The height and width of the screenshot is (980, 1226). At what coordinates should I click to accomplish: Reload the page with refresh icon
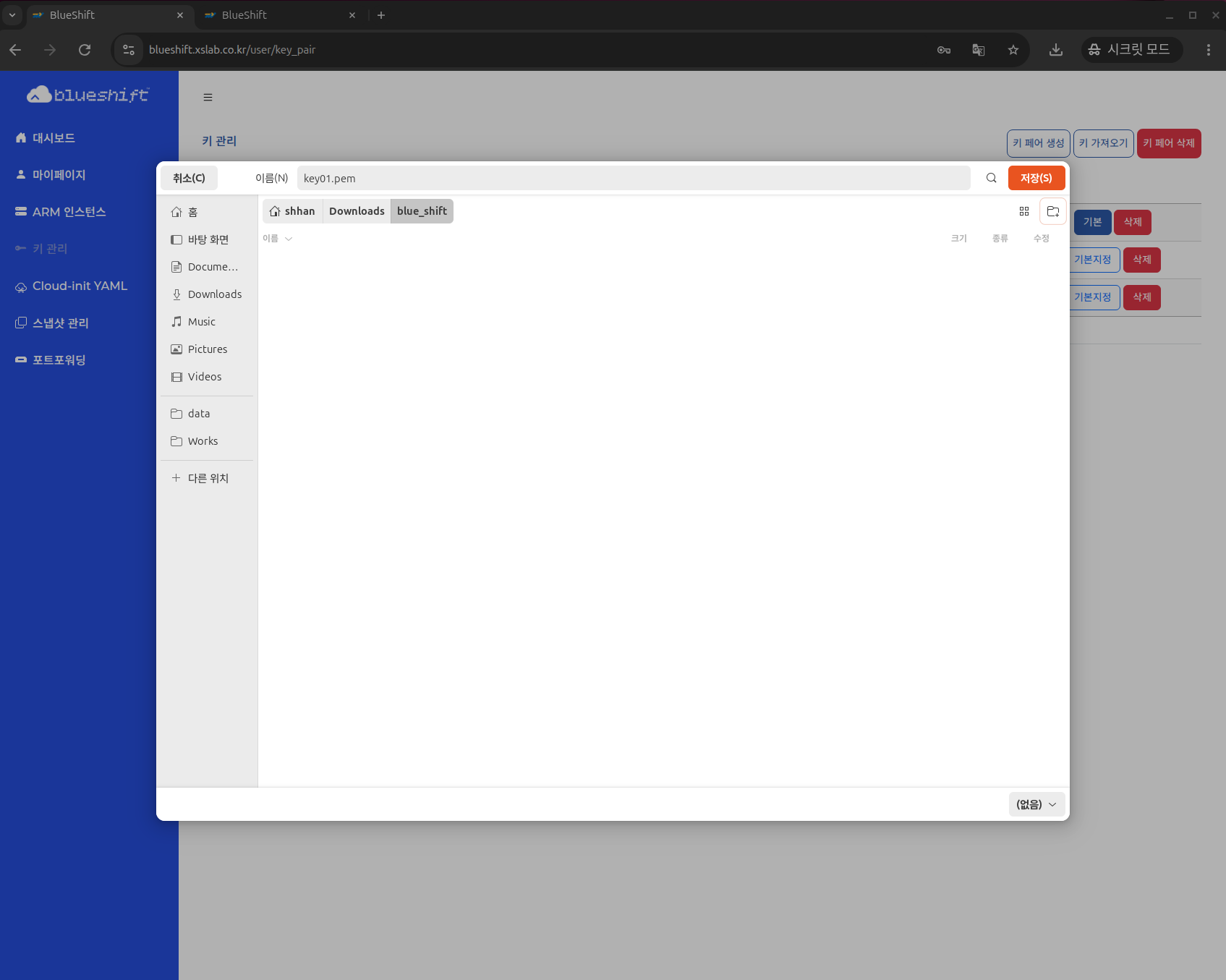(x=85, y=50)
